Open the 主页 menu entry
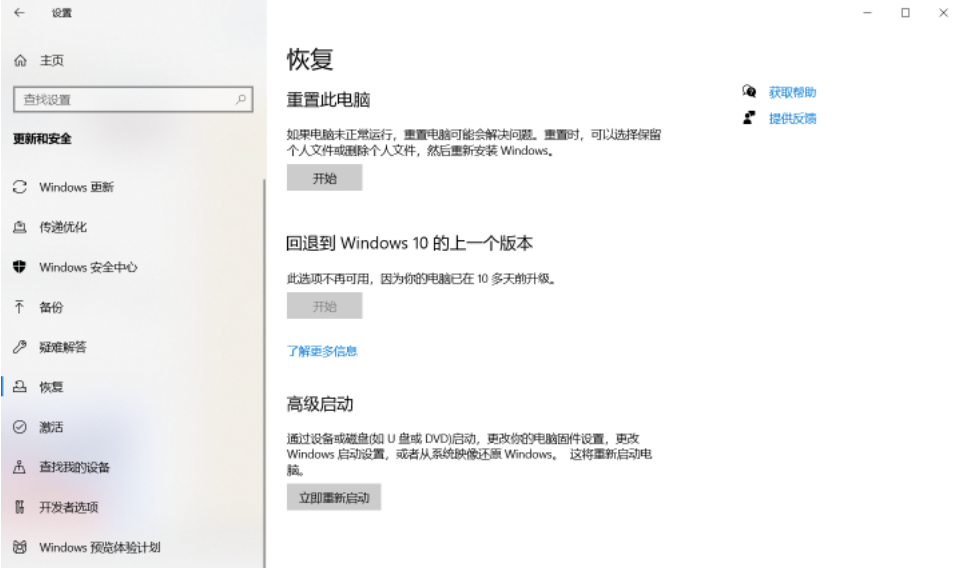960x568 pixels. coord(52,61)
